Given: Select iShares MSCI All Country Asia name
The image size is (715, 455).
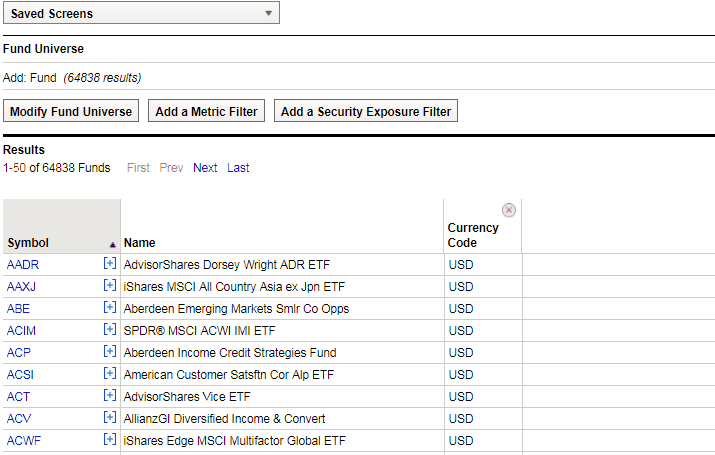Looking at the screenshot, I should tap(234, 286).
